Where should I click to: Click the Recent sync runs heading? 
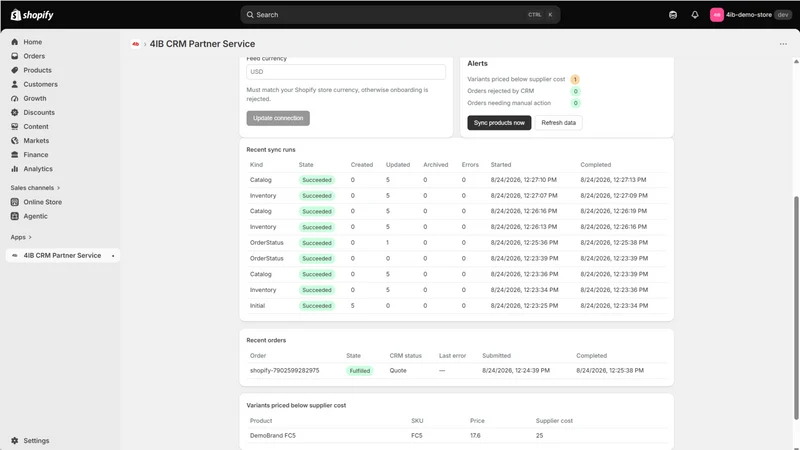pos(271,149)
